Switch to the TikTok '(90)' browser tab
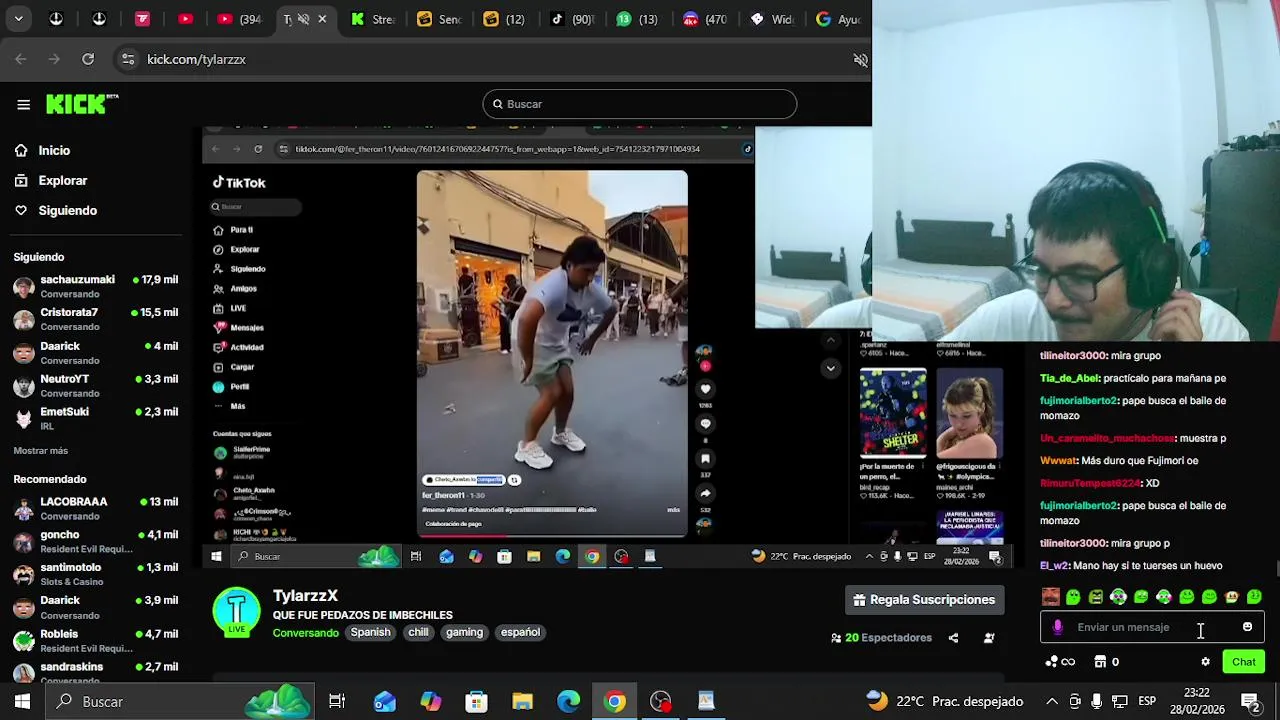The width and height of the screenshot is (1280, 720). [572, 19]
